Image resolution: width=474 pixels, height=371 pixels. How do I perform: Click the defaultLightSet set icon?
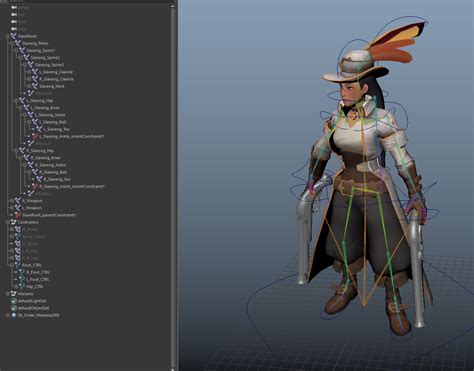(14, 301)
